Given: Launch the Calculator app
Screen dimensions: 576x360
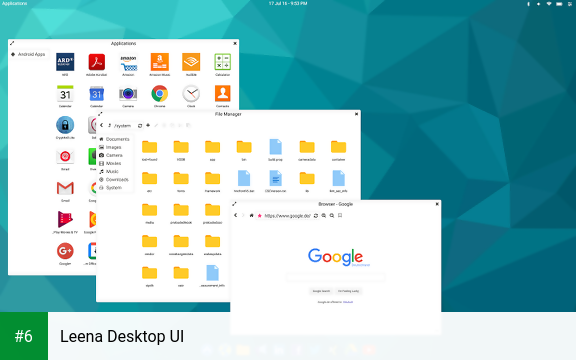Looking at the screenshot, I should click(x=223, y=62).
